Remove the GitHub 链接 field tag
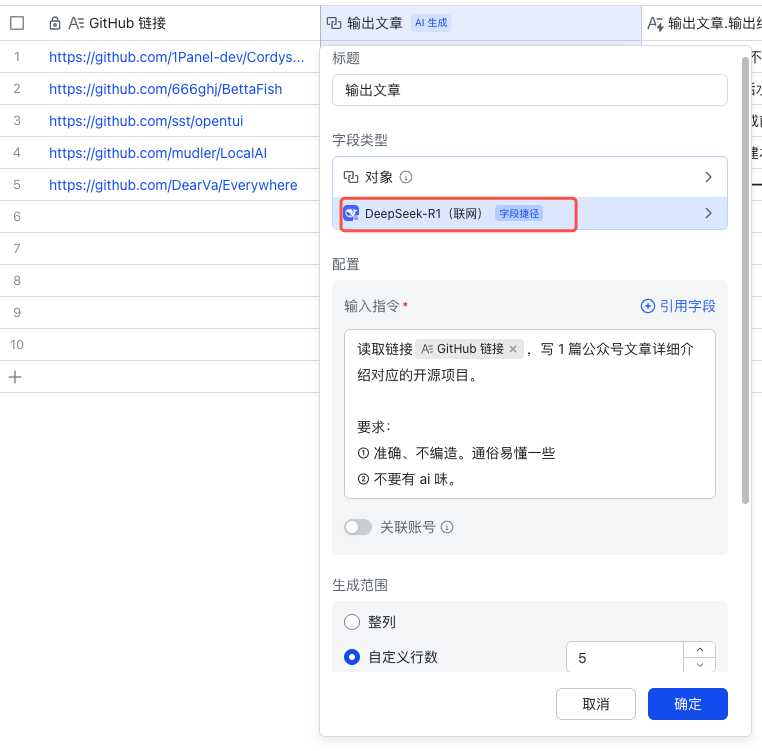This screenshot has width=762, height=751. (513, 349)
